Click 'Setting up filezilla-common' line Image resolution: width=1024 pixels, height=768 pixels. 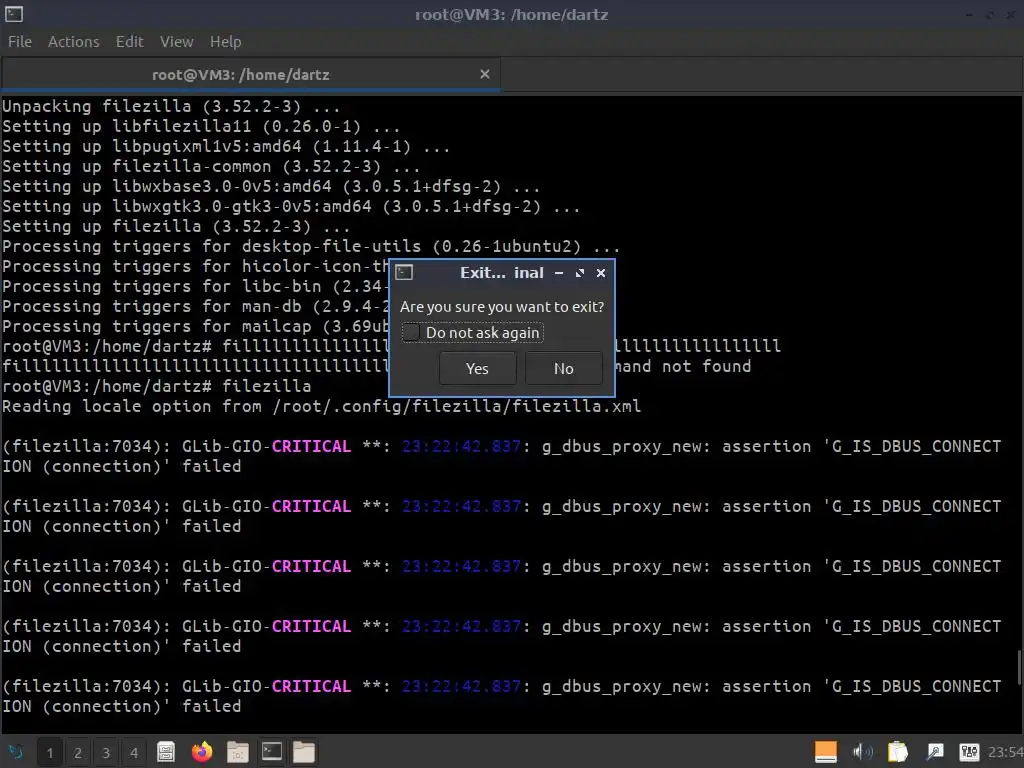point(211,167)
